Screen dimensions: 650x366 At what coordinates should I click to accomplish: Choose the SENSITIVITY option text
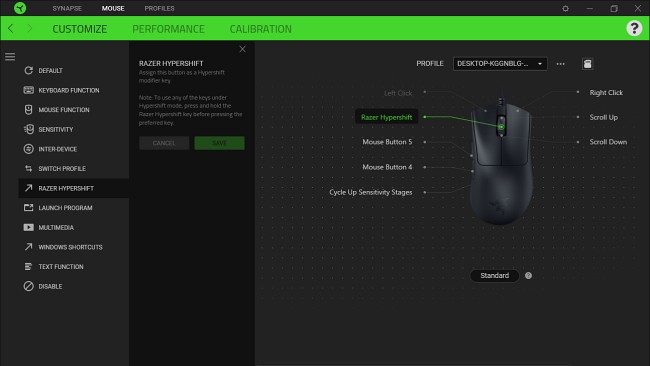pos(56,129)
